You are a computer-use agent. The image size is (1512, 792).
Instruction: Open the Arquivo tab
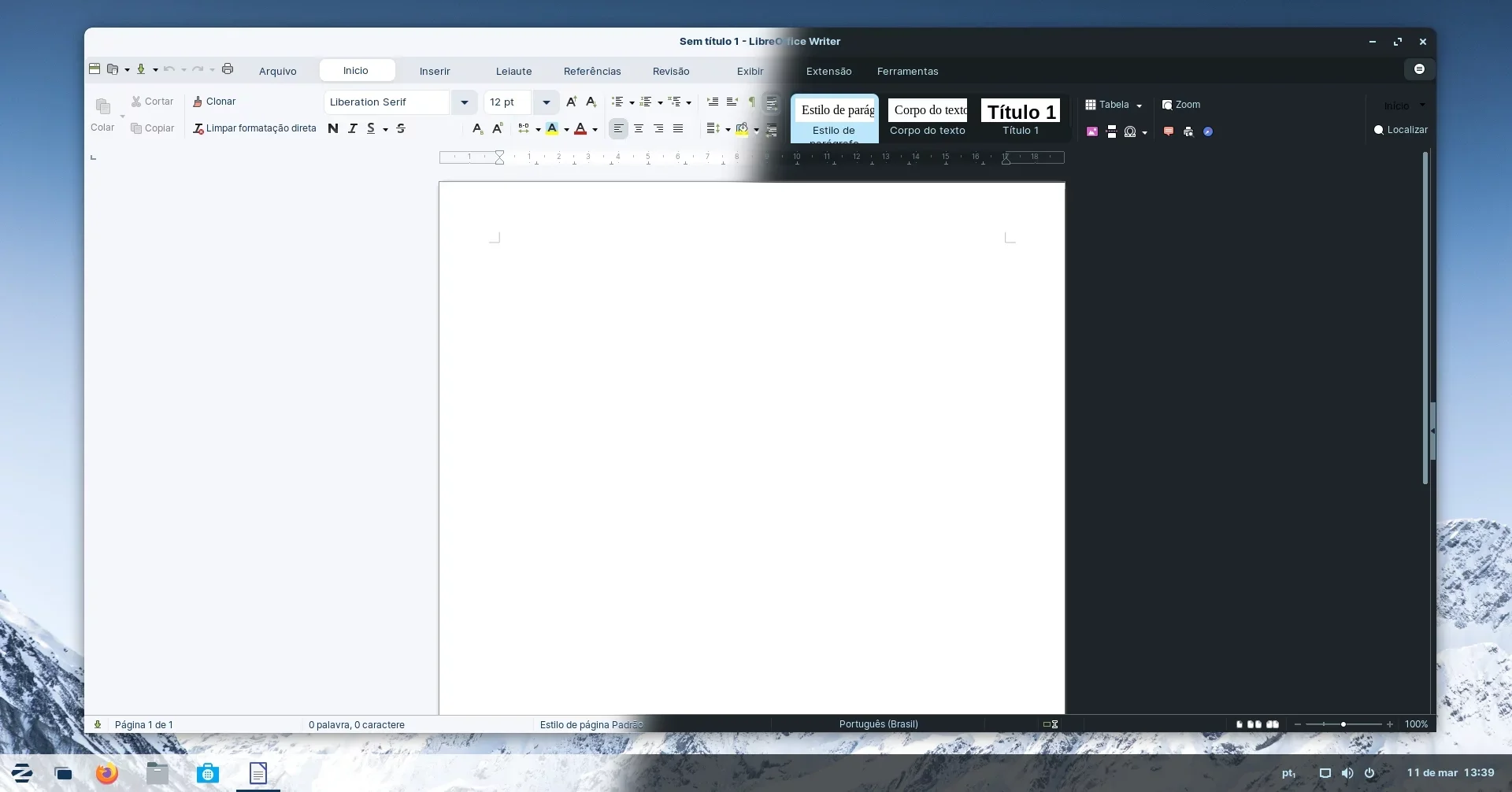278,71
